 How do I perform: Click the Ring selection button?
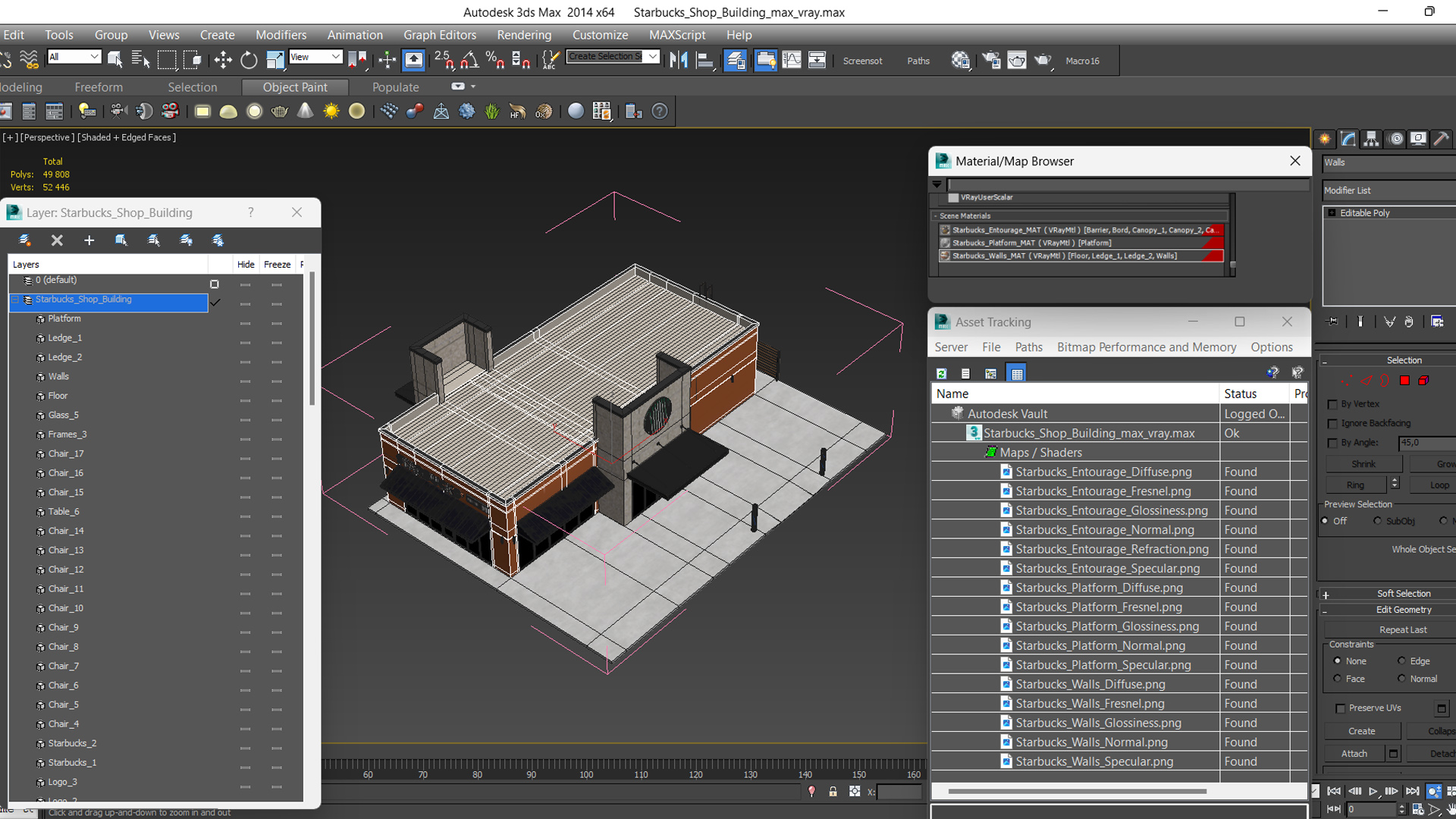[1355, 485]
